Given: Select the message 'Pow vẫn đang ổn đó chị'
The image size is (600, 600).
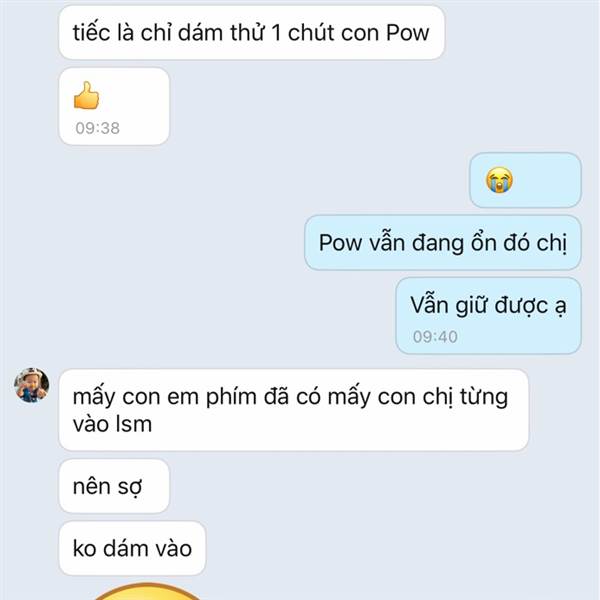Looking at the screenshot, I should (x=443, y=243).
